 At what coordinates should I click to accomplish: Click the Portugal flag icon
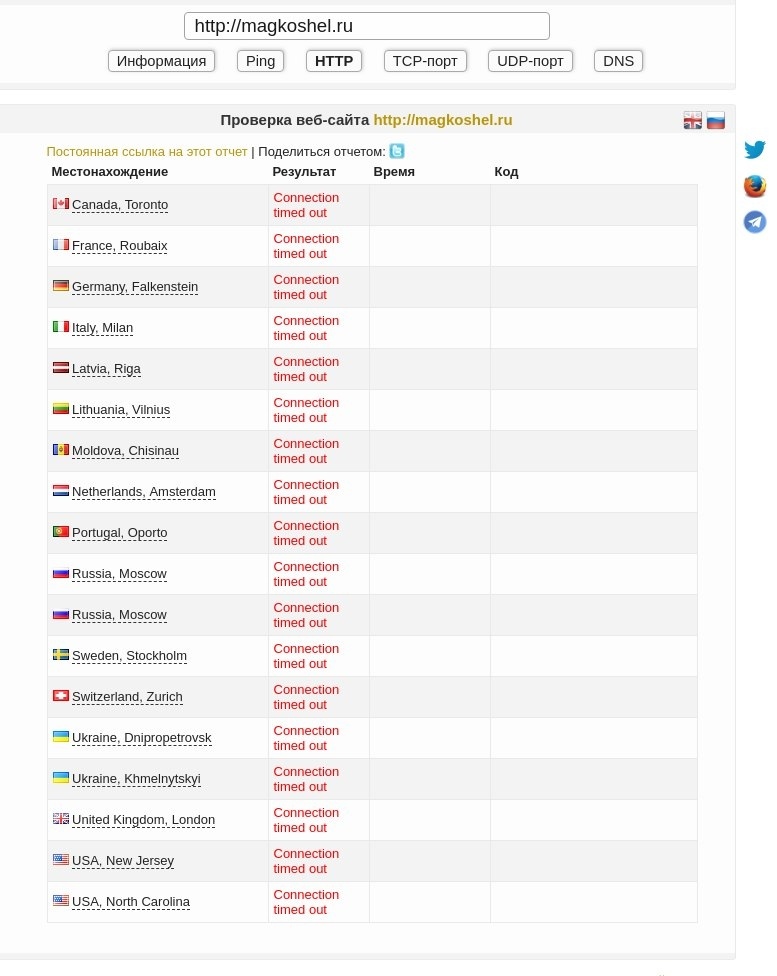point(61,532)
